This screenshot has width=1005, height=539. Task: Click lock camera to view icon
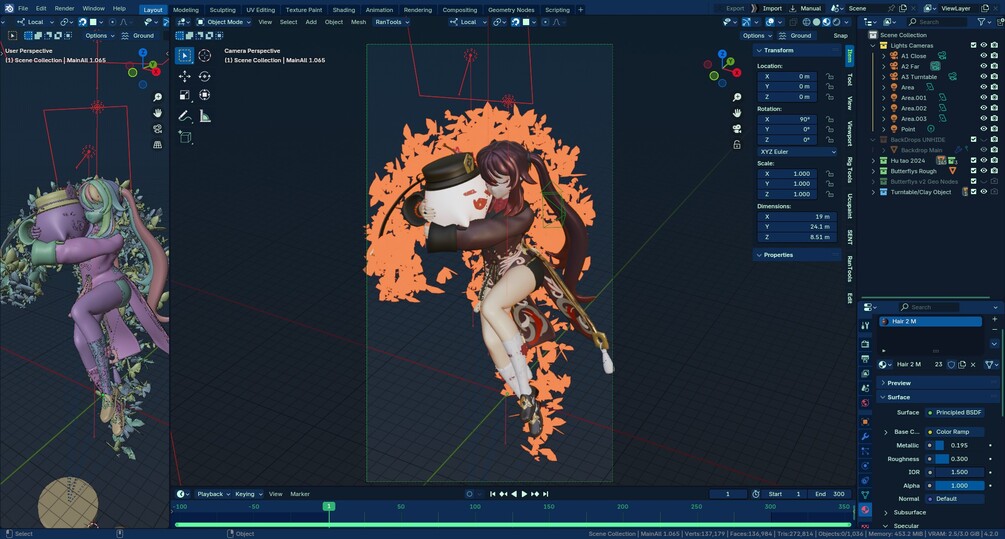[737, 145]
